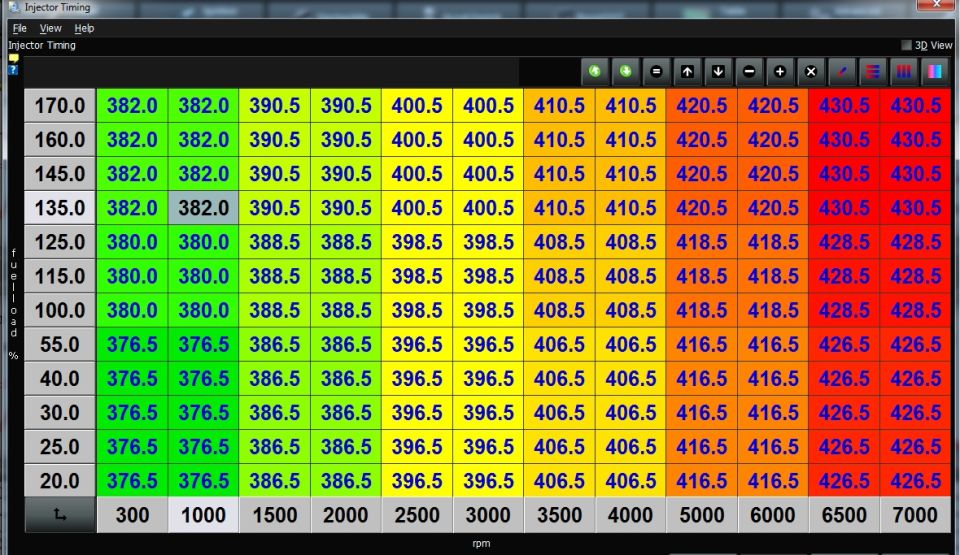Click the up-arrow increase cells button
Image resolution: width=960 pixels, height=555 pixels.
pyautogui.click(x=687, y=72)
